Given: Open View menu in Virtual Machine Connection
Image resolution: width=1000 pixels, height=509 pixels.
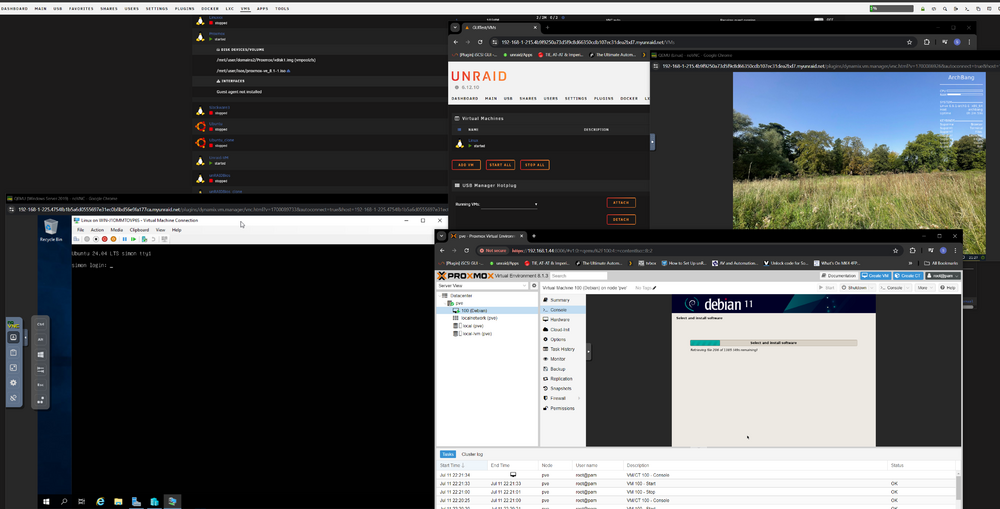Looking at the screenshot, I should pyautogui.click(x=160, y=230).
